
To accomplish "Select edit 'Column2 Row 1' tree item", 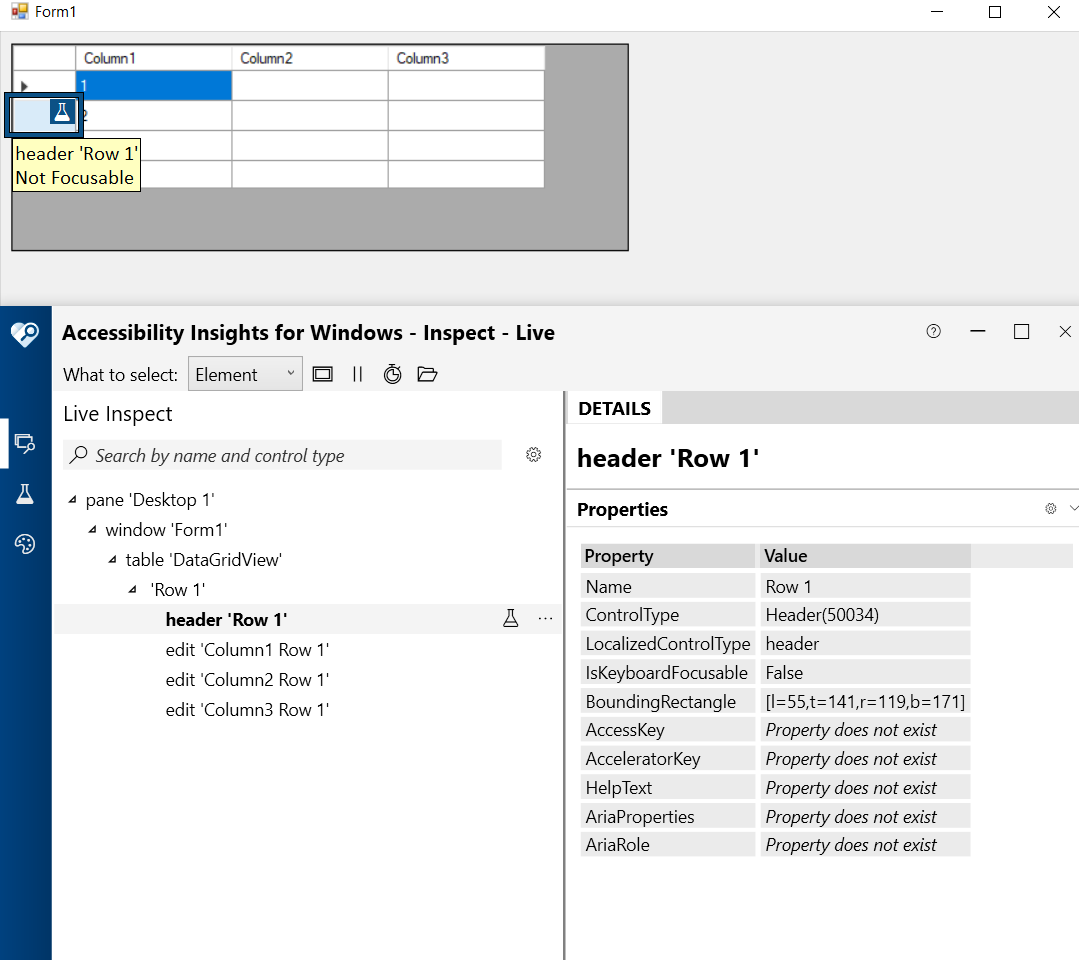I will click(247, 680).
